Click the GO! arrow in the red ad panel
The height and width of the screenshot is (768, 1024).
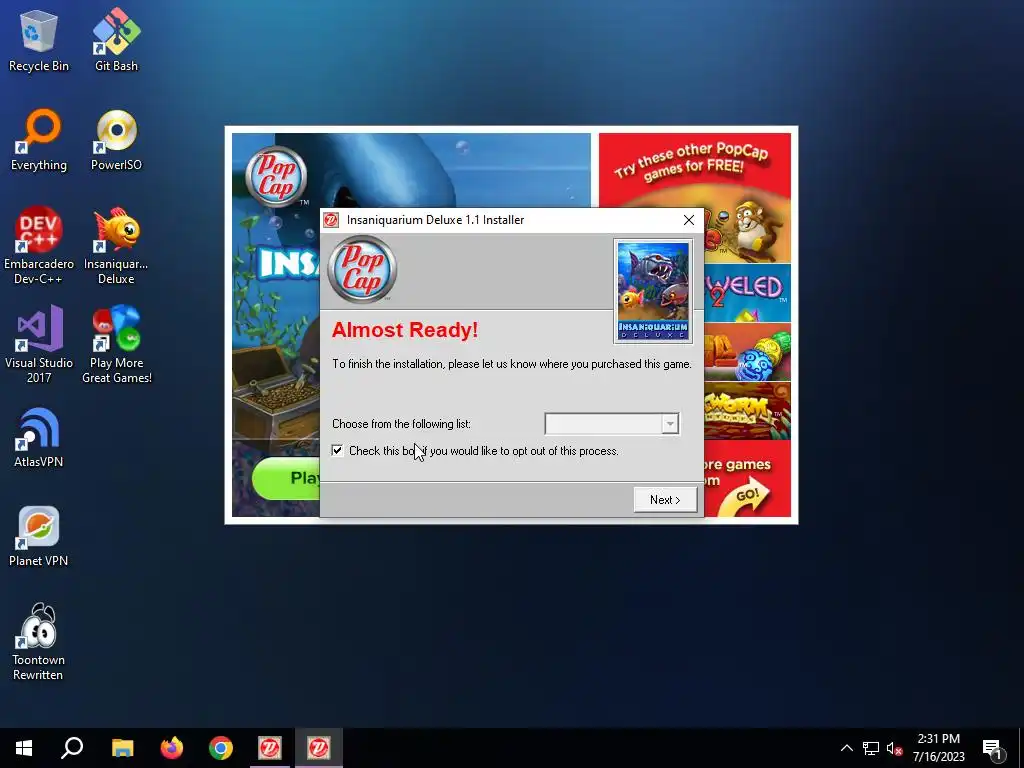coord(748,496)
